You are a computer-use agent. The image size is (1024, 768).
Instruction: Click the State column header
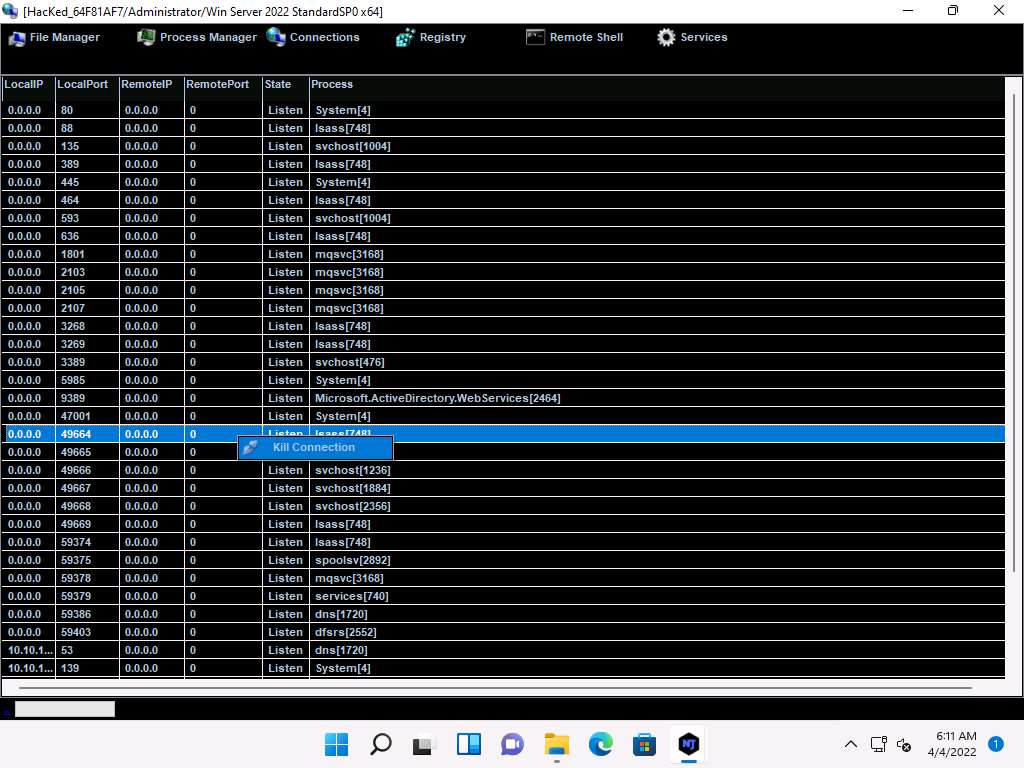[x=278, y=84]
